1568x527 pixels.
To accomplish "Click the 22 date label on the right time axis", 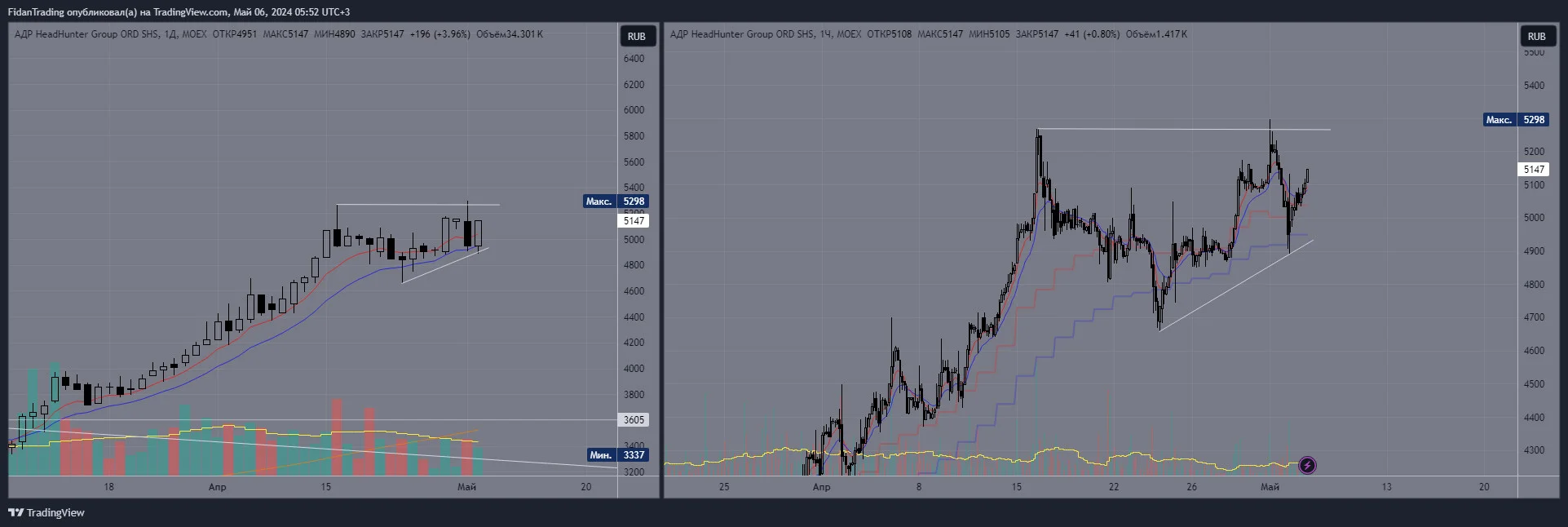I will point(1114,487).
